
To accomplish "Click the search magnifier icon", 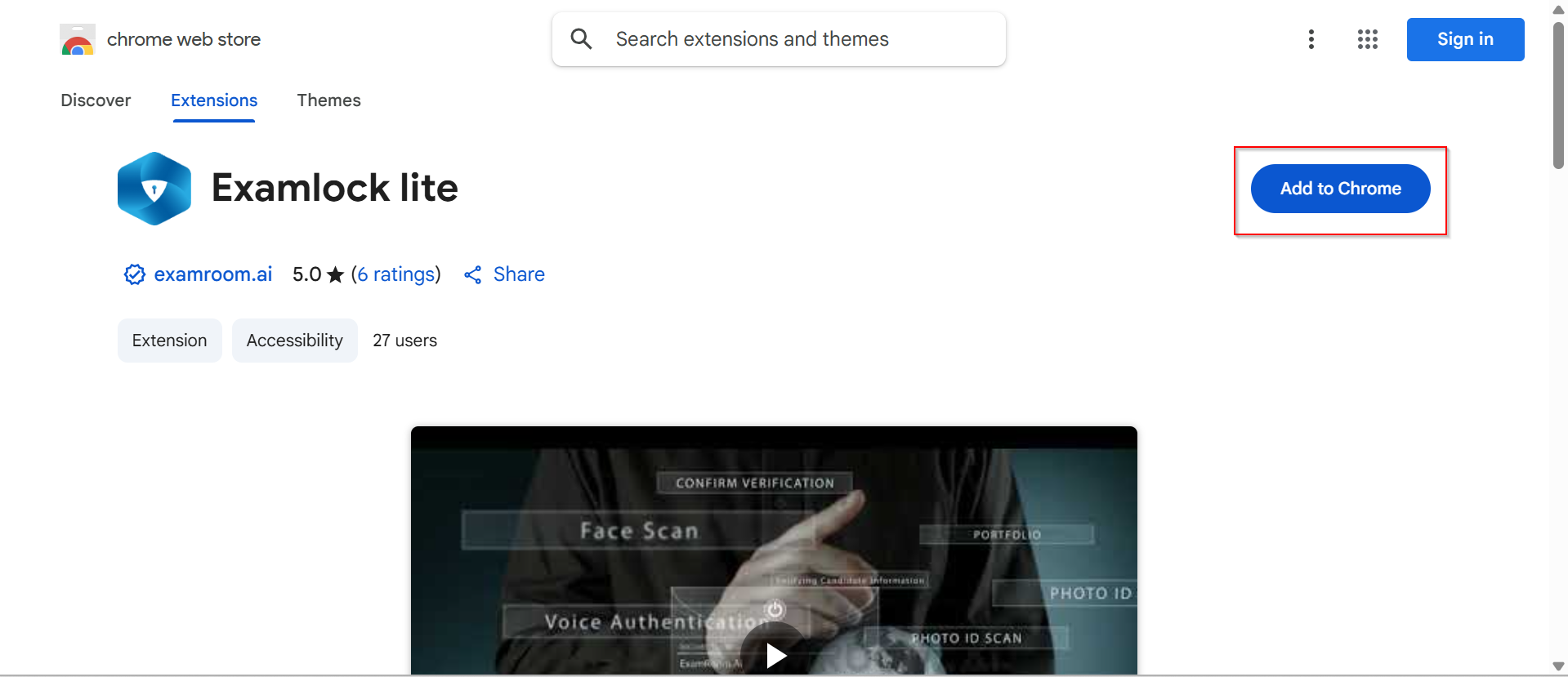I will 581,38.
